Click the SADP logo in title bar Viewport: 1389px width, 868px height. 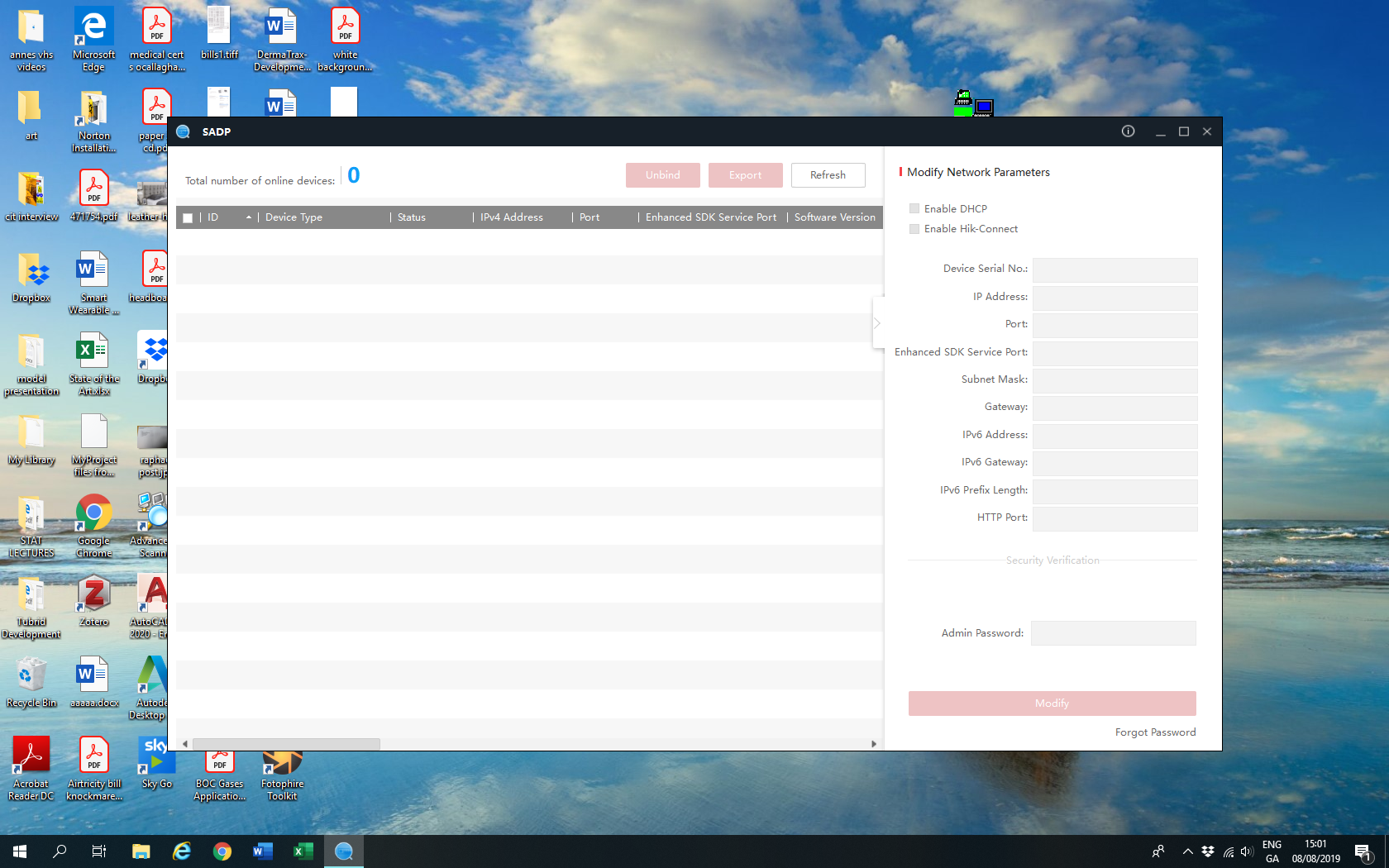(x=184, y=131)
